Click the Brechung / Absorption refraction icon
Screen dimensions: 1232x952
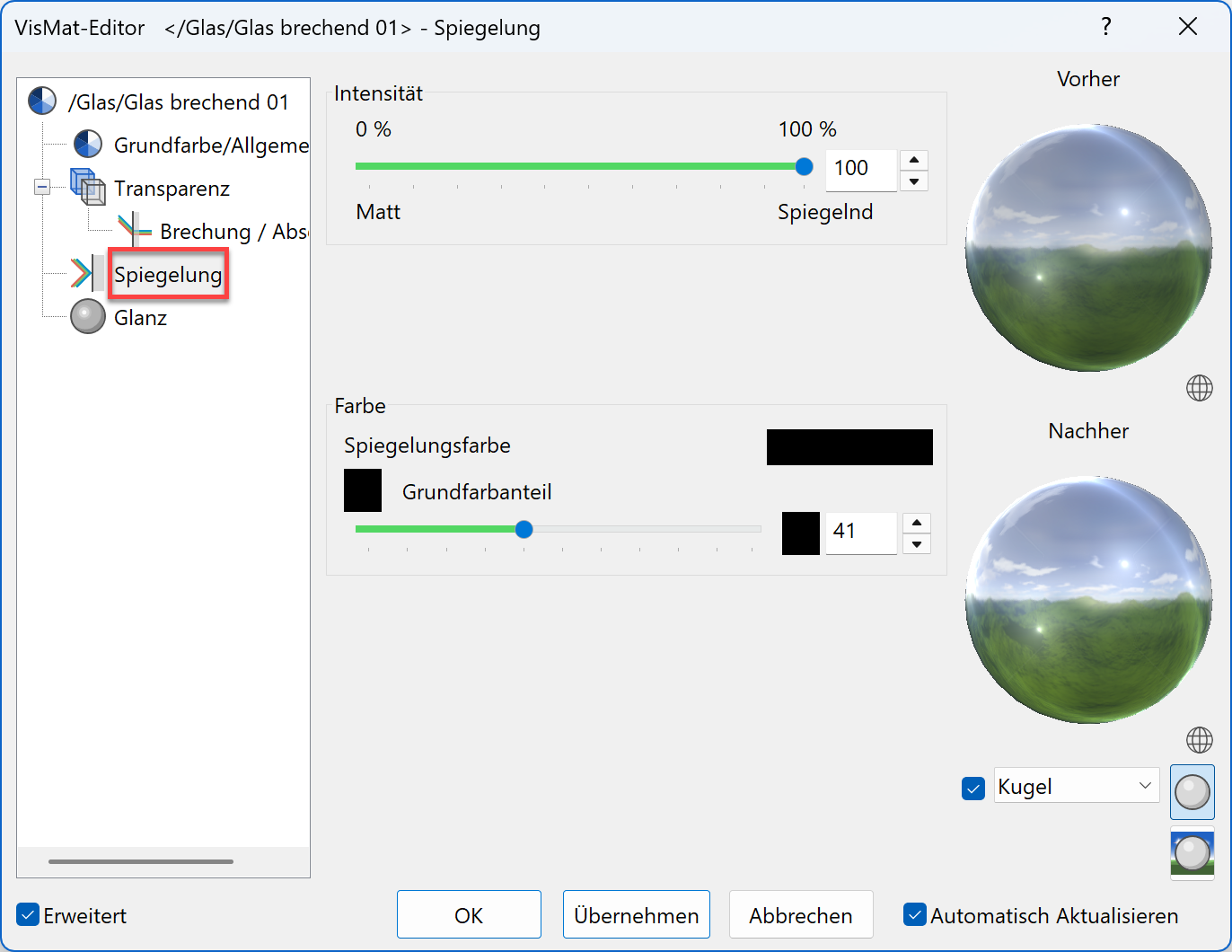[x=133, y=229]
